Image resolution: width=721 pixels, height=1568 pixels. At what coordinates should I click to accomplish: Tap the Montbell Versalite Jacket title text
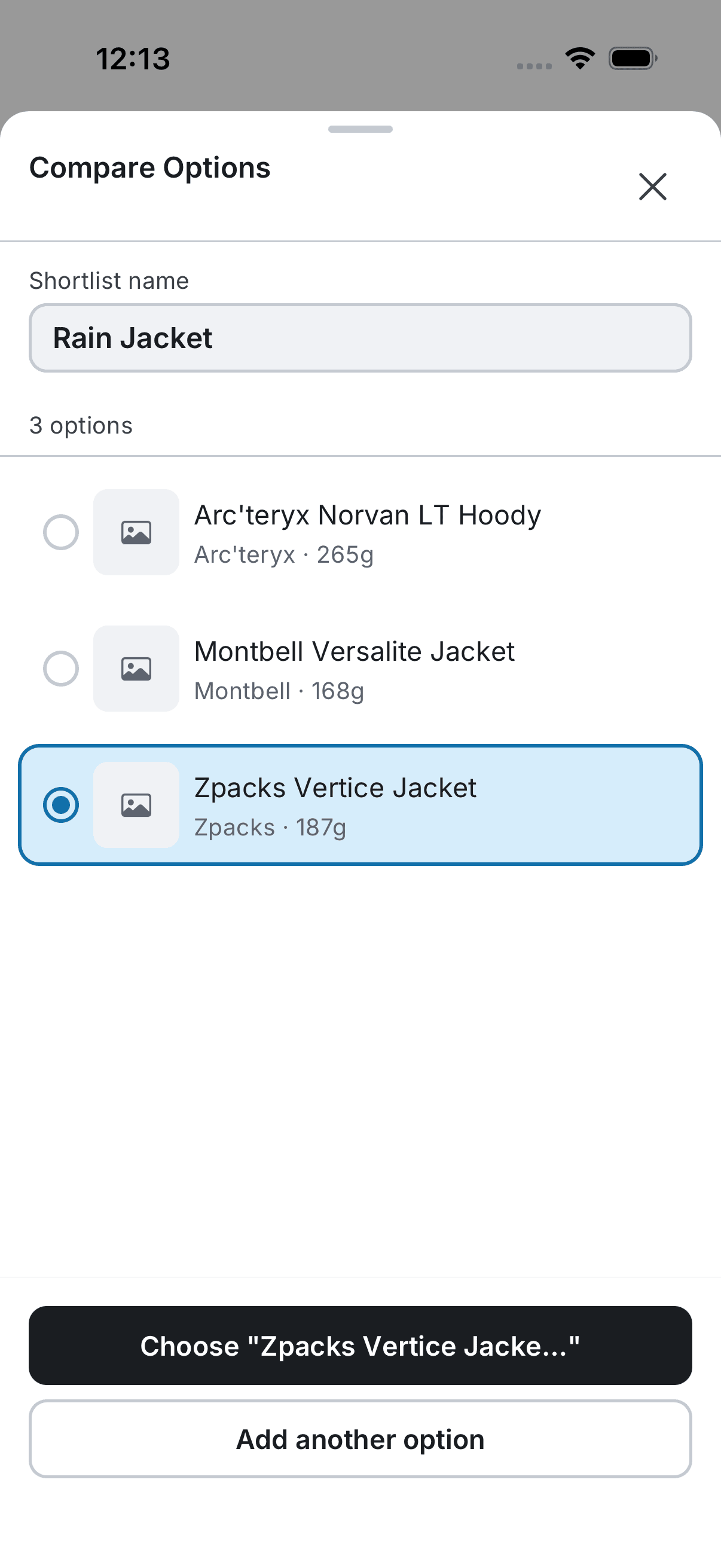tap(354, 652)
